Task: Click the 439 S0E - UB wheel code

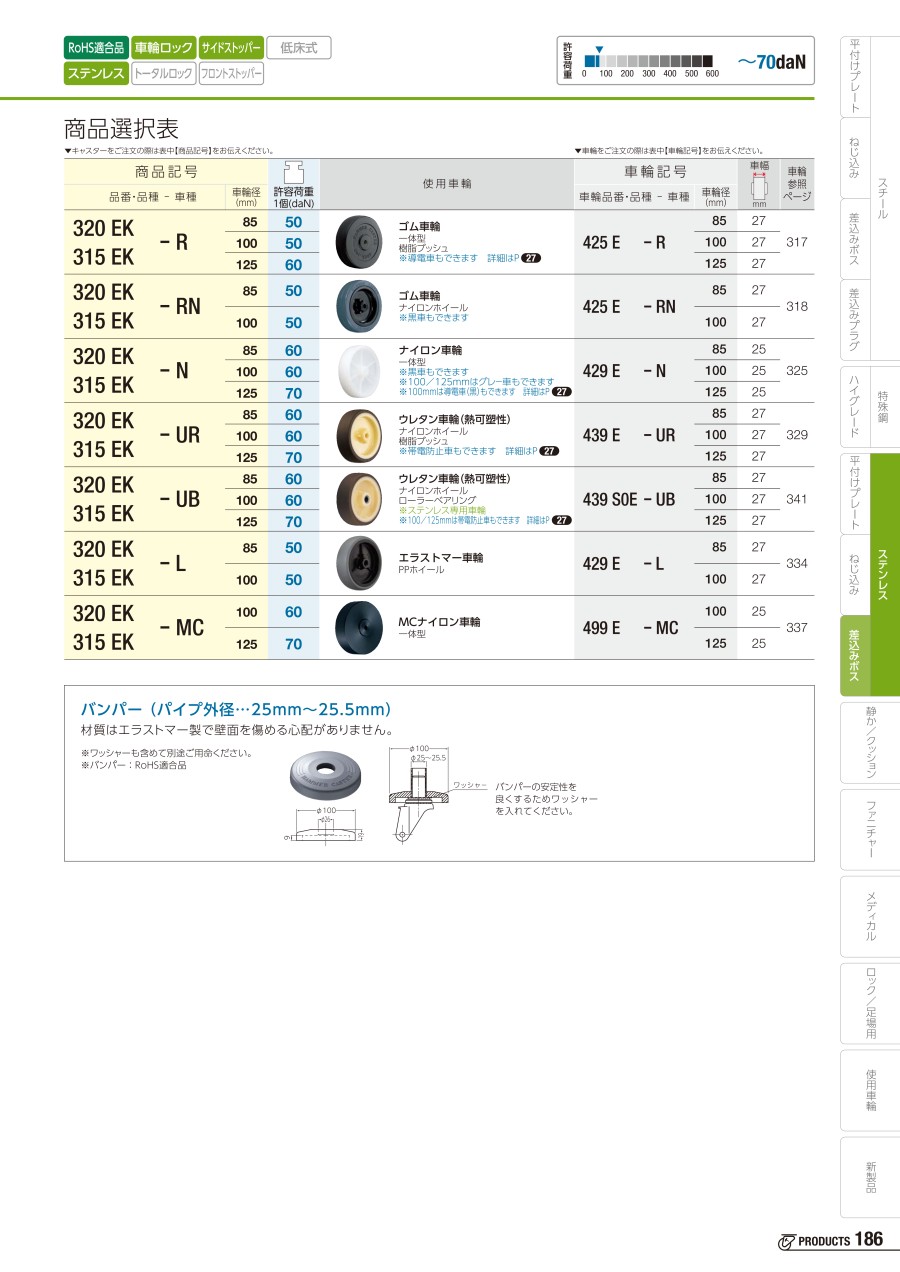Action: [629, 499]
